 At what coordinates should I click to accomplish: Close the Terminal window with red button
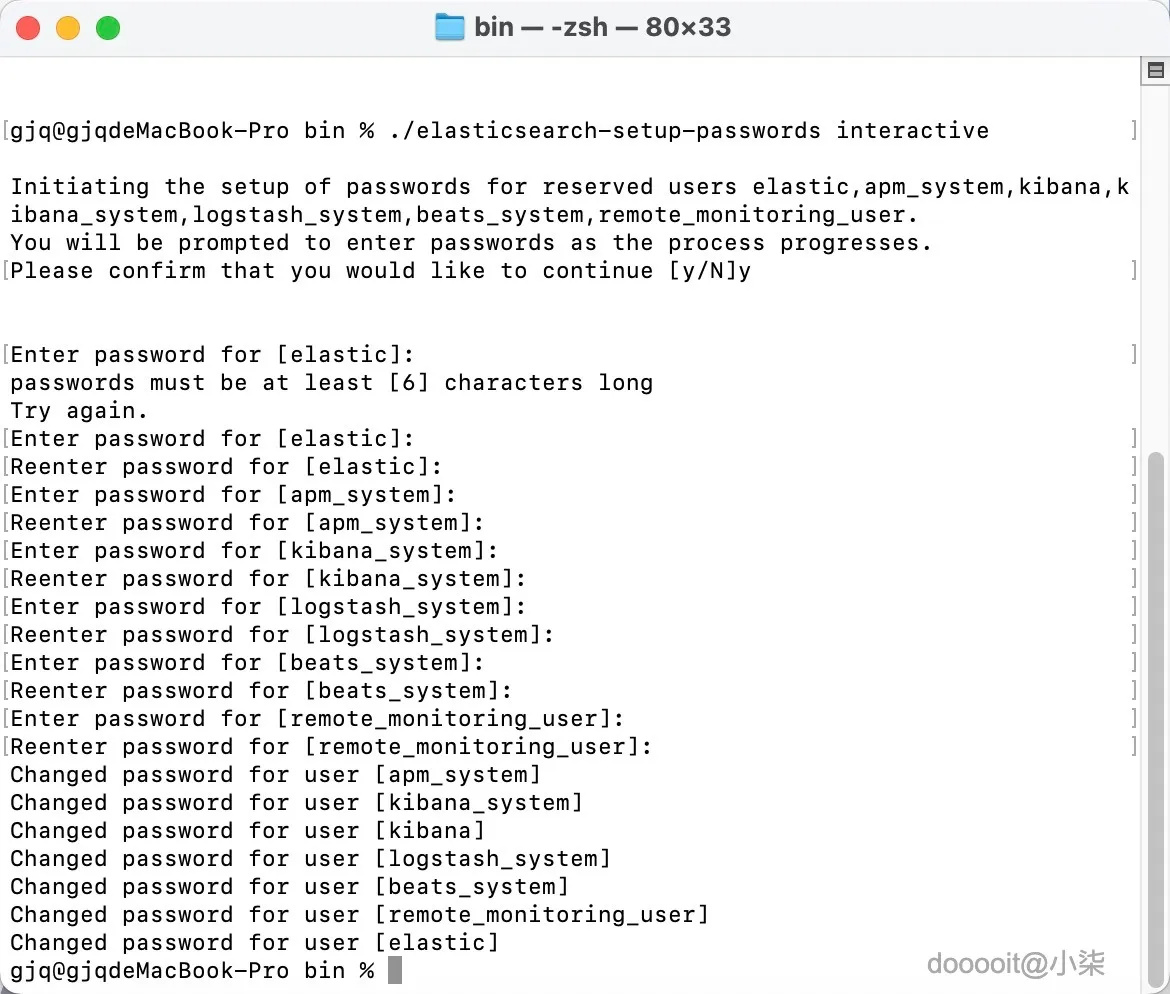coord(28,28)
